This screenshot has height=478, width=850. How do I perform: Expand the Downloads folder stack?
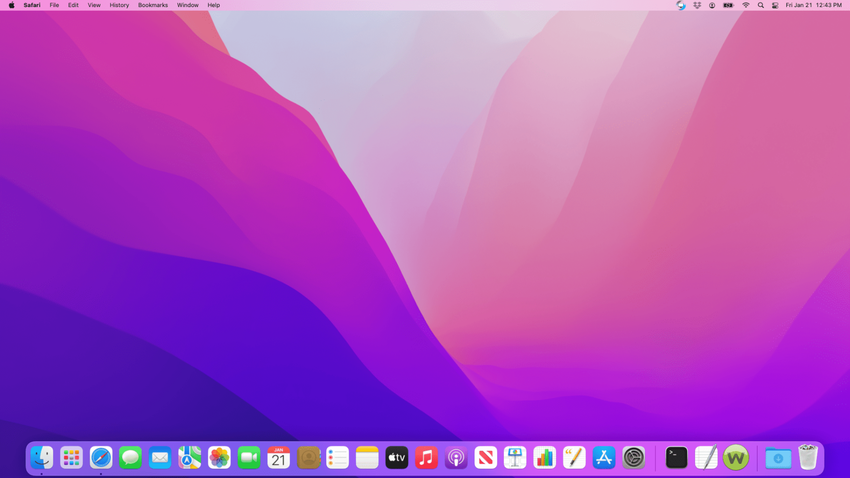click(x=778, y=457)
